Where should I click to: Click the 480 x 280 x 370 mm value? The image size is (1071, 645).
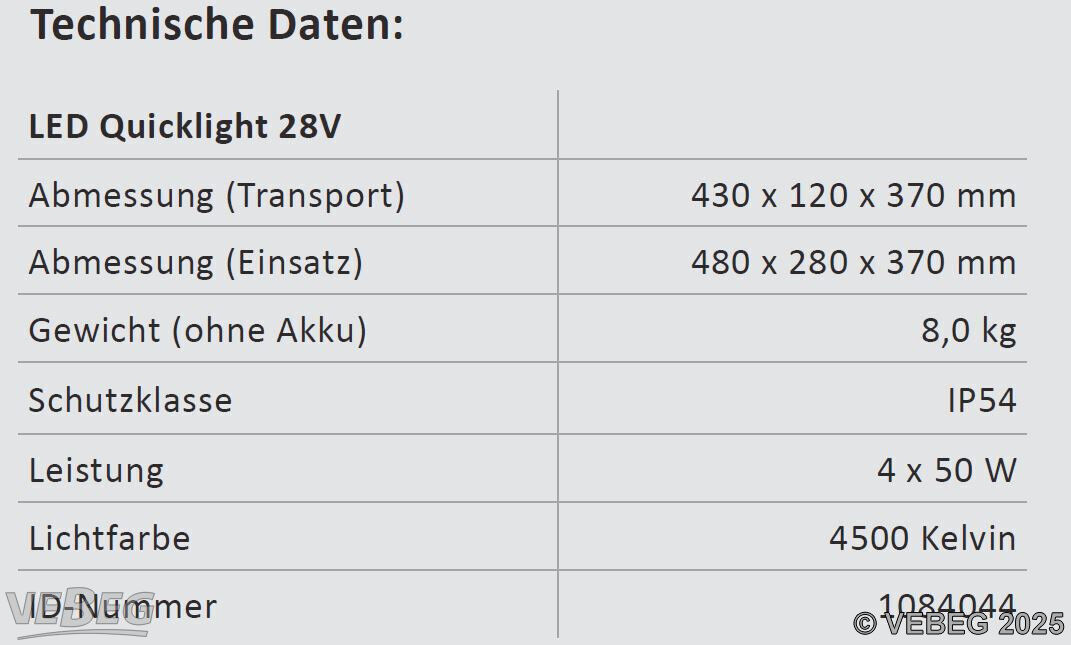(853, 262)
